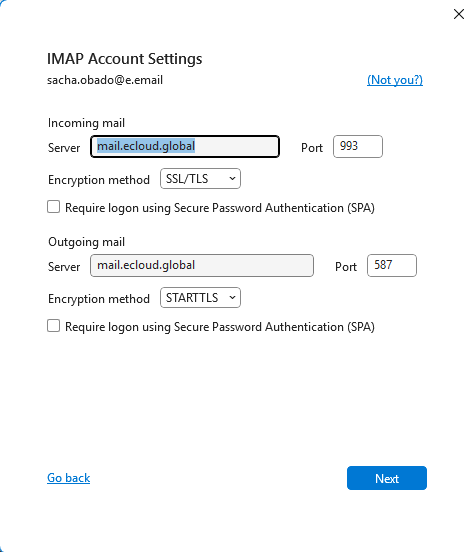Enable the SPA checkbox under Incoming mail
The height and width of the screenshot is (552, 466).
[53, 207]
